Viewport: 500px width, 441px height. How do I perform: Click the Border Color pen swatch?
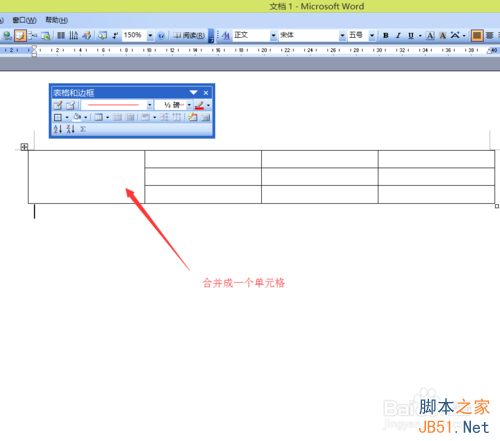pyautogui.click(x=199, y=105)
